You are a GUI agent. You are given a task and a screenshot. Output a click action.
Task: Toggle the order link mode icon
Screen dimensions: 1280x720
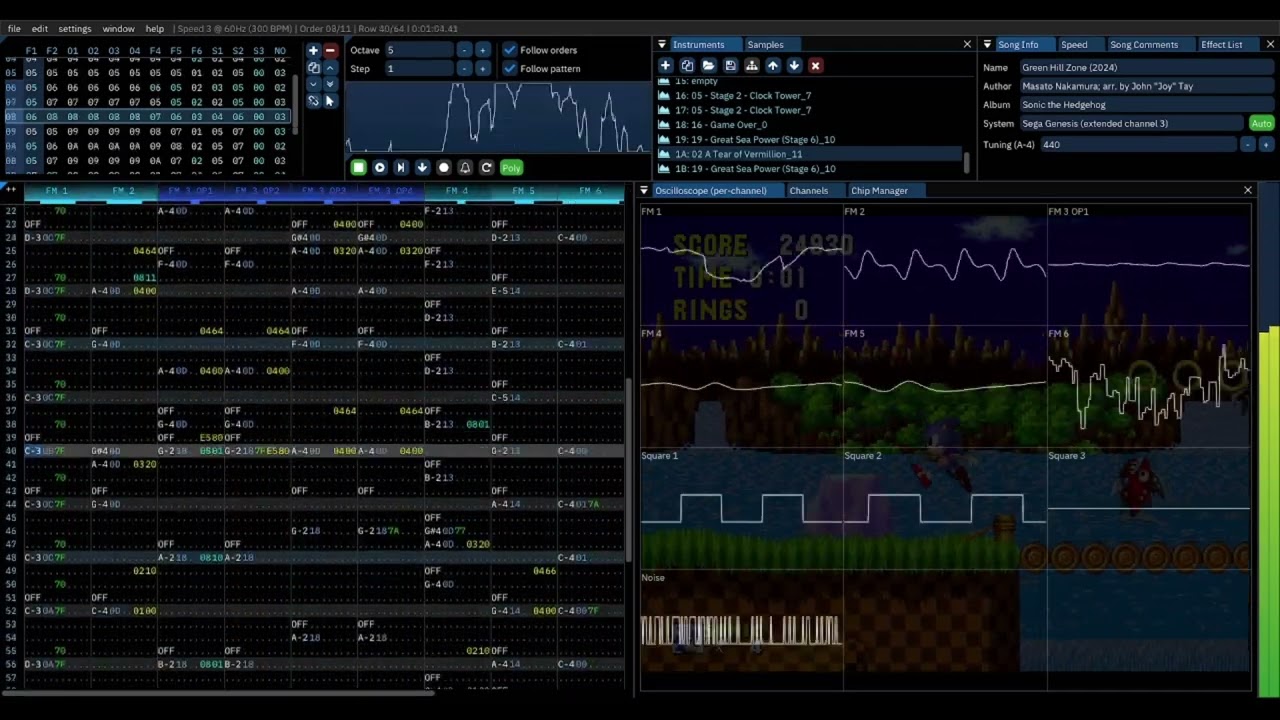[313, 101]
